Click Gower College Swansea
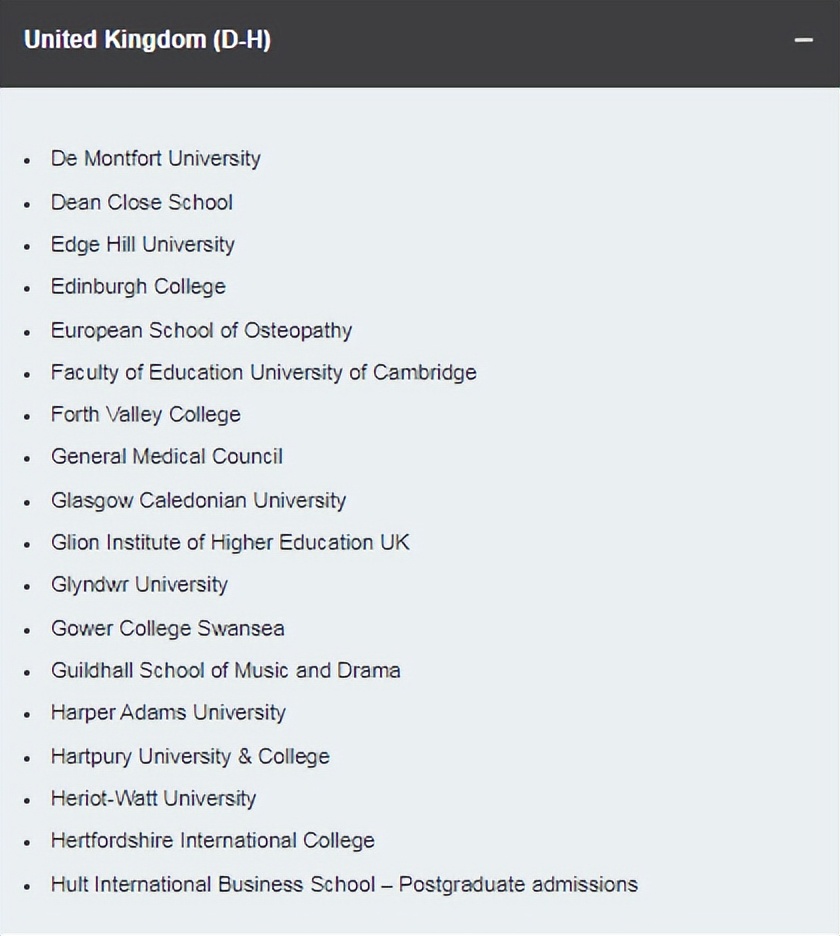Viewport: 840px width, 936px height. point(167,629)
